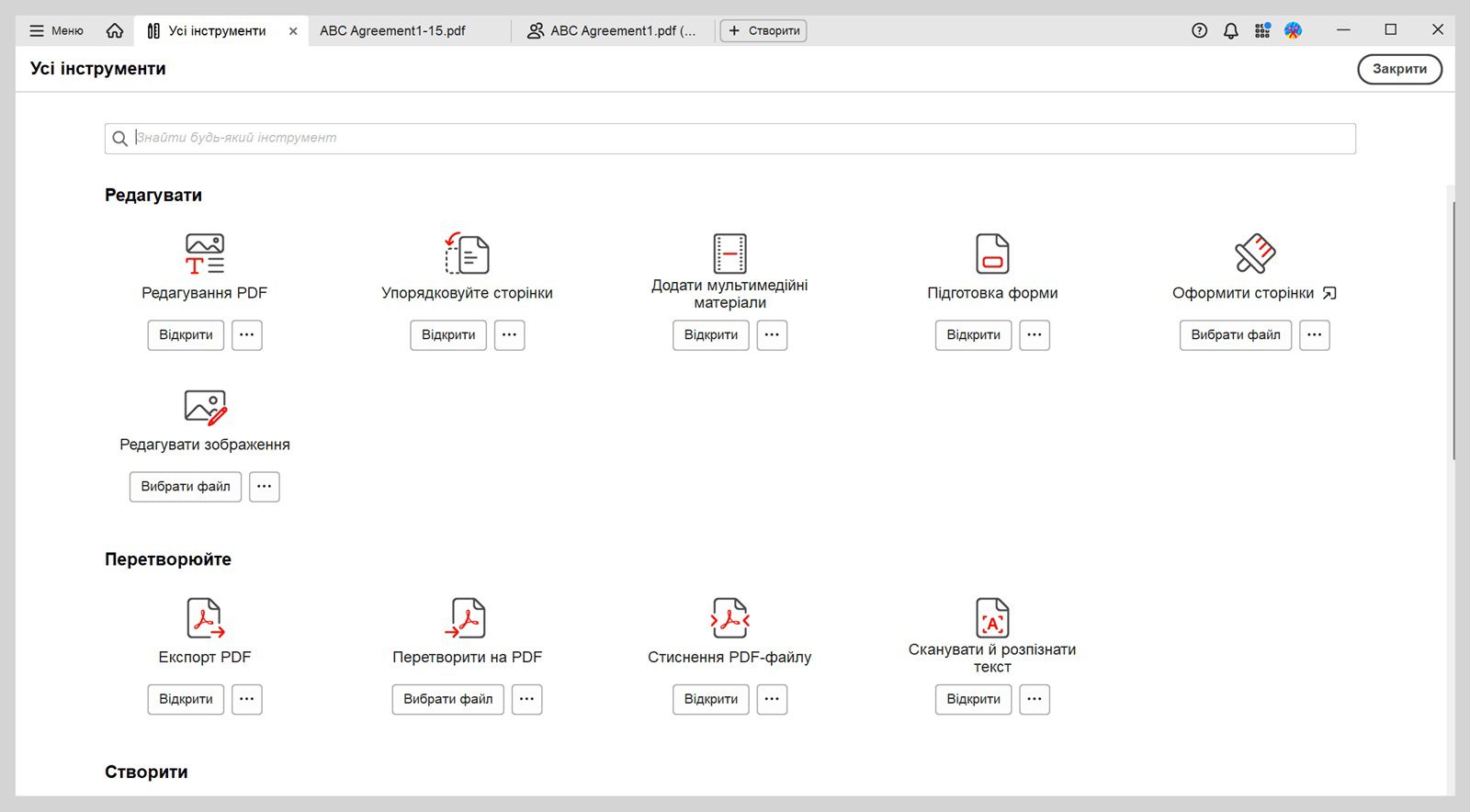The width and height of the screenshot is (1470, 812).
Task: Select the Сканувати й розпізнати текст icon
Action: tap(992, 618)
